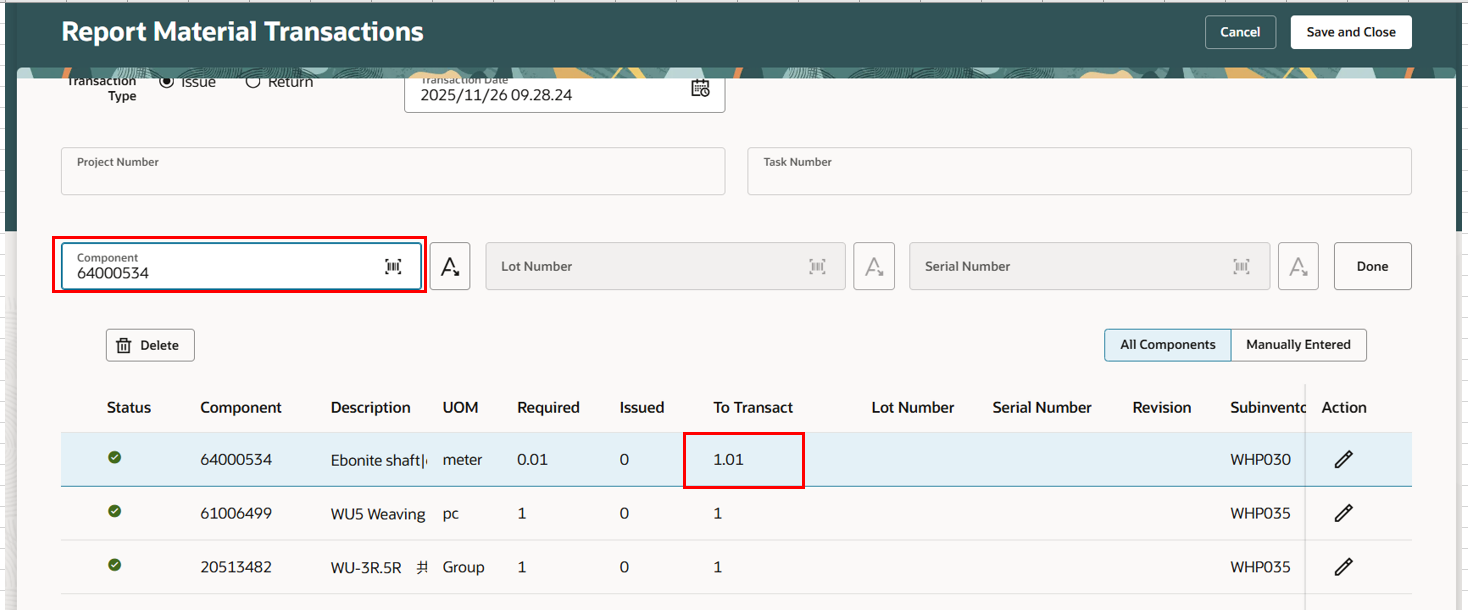This screenshot has height=610, width=1468.
Task: Select the Return transaction type radio button
Action: point(253,81)
